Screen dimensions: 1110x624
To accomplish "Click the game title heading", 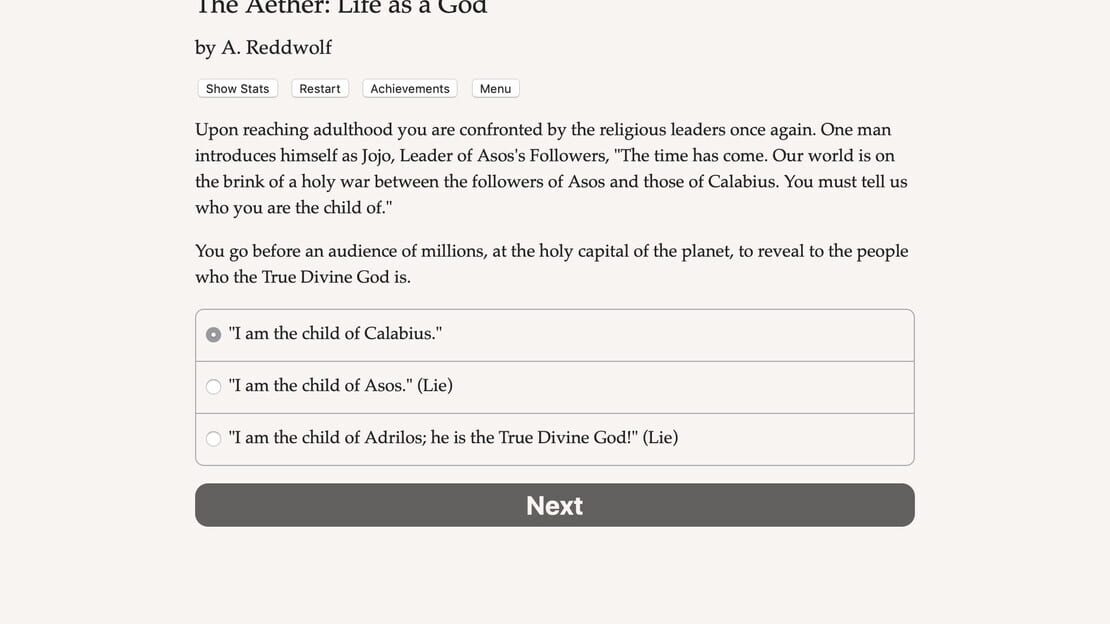I will pyautogui.click(x=341, y=7).
